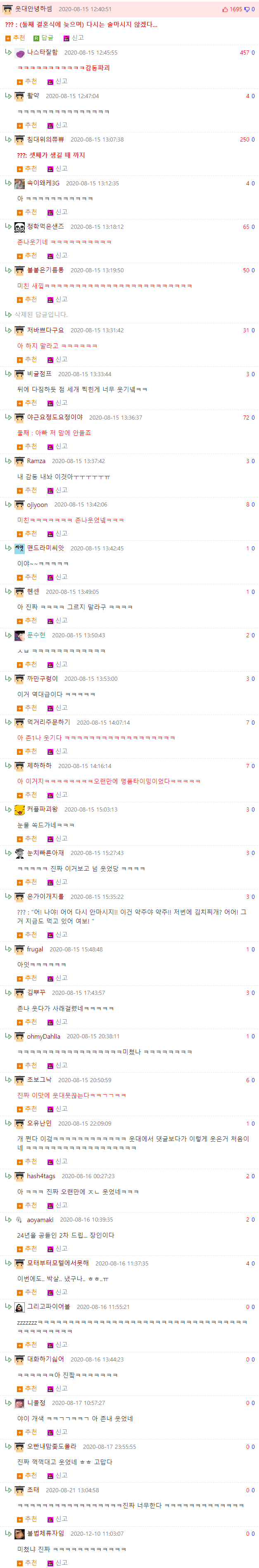Recommend 불법체류자임's last comment

(x=27, y=1563)
